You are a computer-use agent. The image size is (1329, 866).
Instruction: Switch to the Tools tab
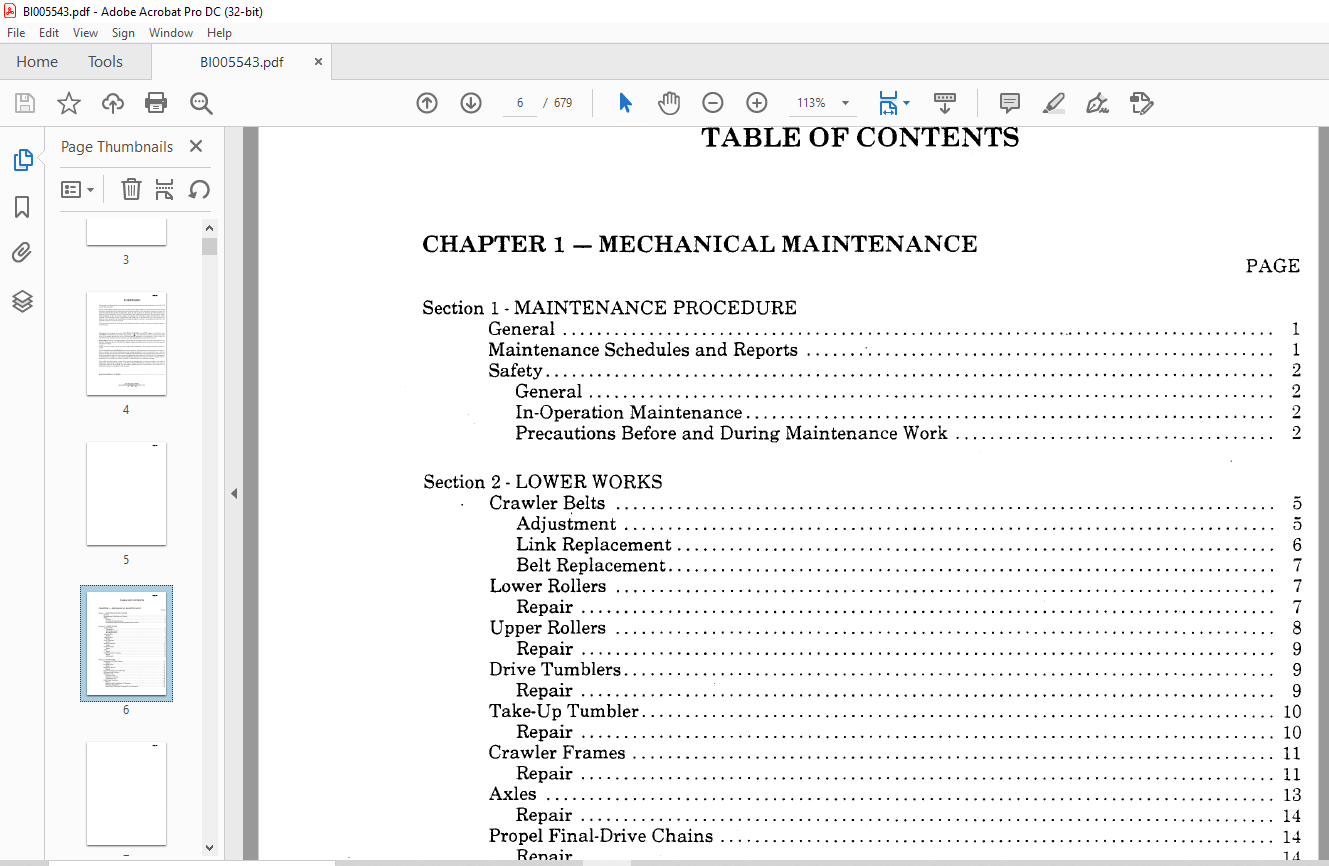tap(105, 62)
